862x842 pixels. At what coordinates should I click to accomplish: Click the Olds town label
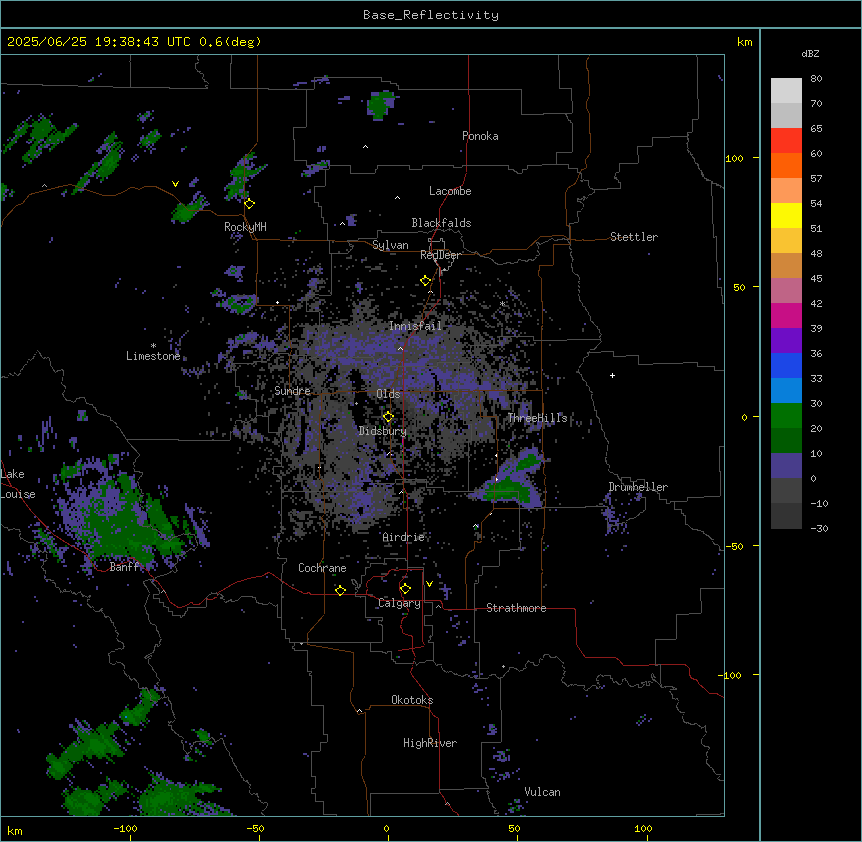click(x=388, y=394)
